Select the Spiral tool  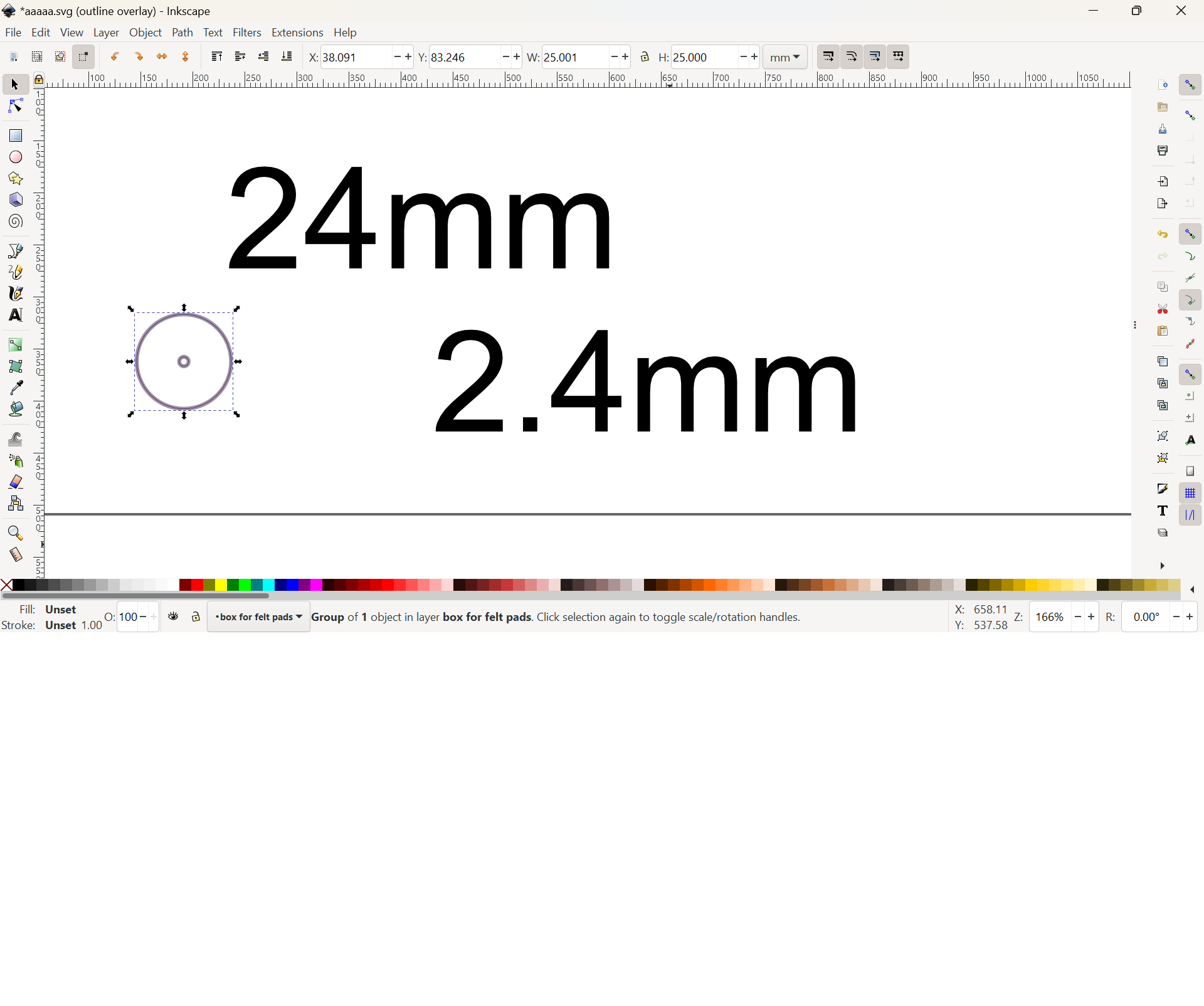tap(15, 221)
